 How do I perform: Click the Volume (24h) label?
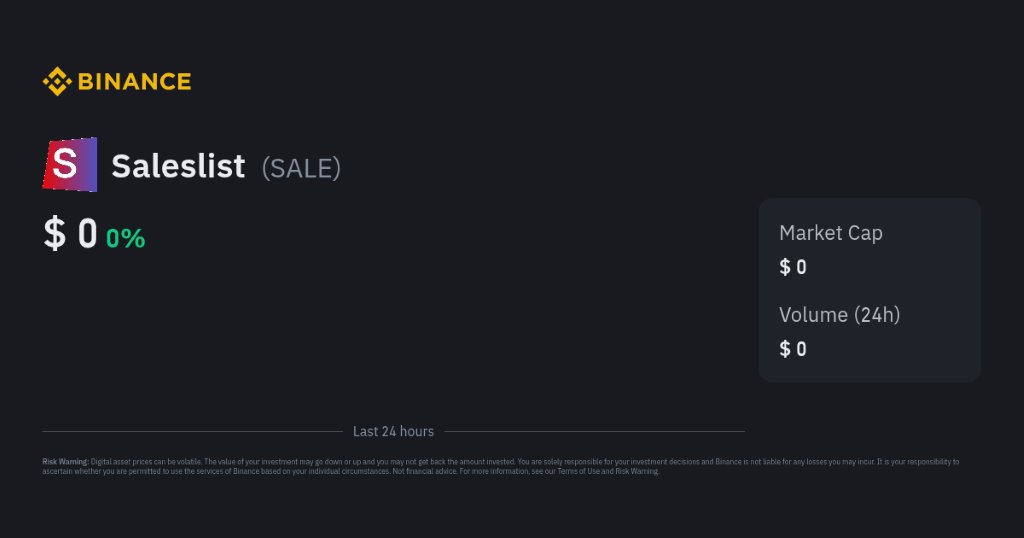[839, 315]
